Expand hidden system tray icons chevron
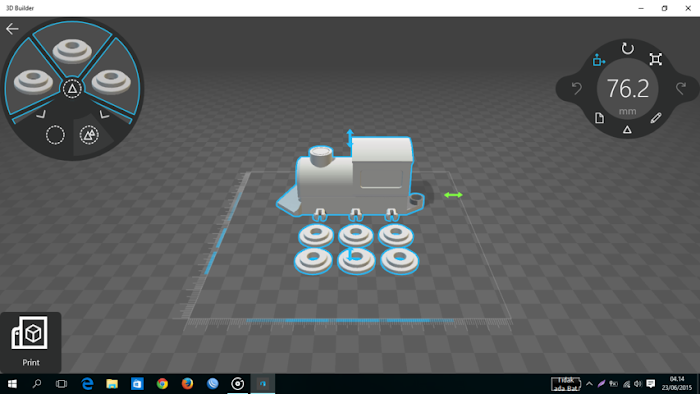 [589, 384]
